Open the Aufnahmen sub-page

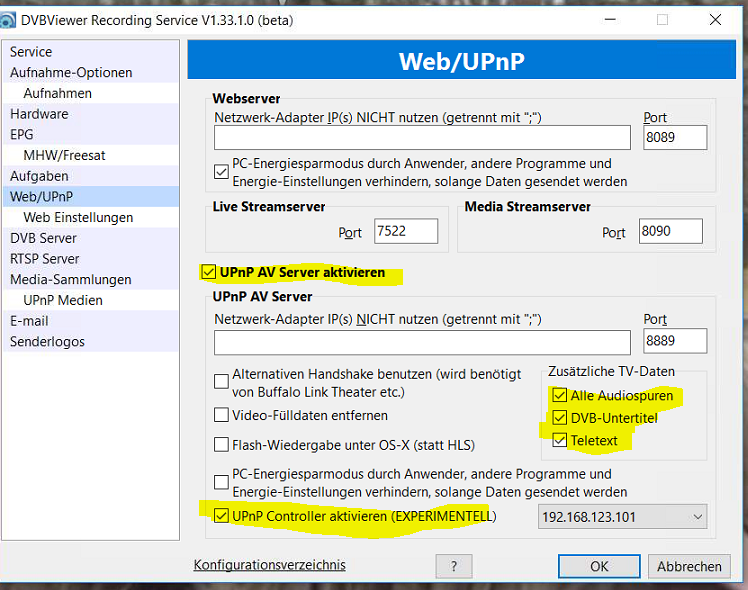91,93
